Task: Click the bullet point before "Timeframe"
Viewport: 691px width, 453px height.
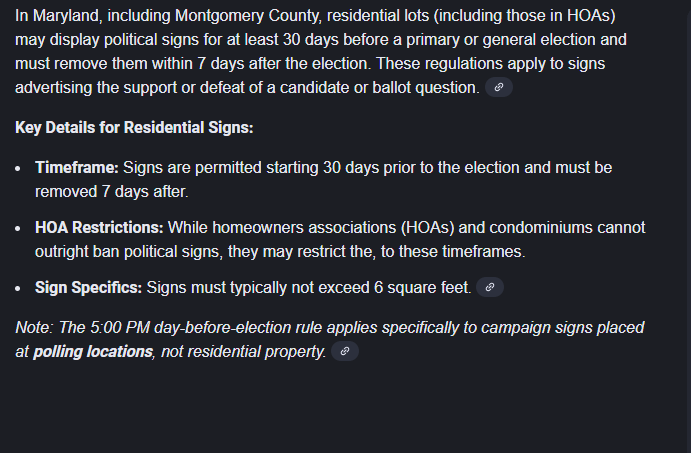Action: coord(19,168)
